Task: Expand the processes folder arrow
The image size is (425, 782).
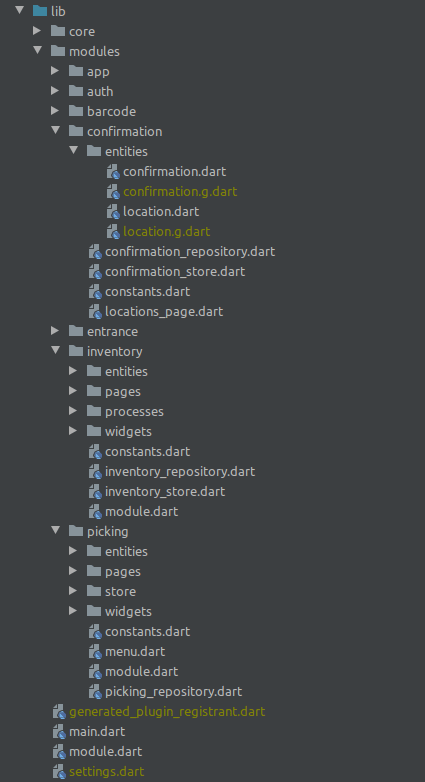Action: (x=73, y=410)
